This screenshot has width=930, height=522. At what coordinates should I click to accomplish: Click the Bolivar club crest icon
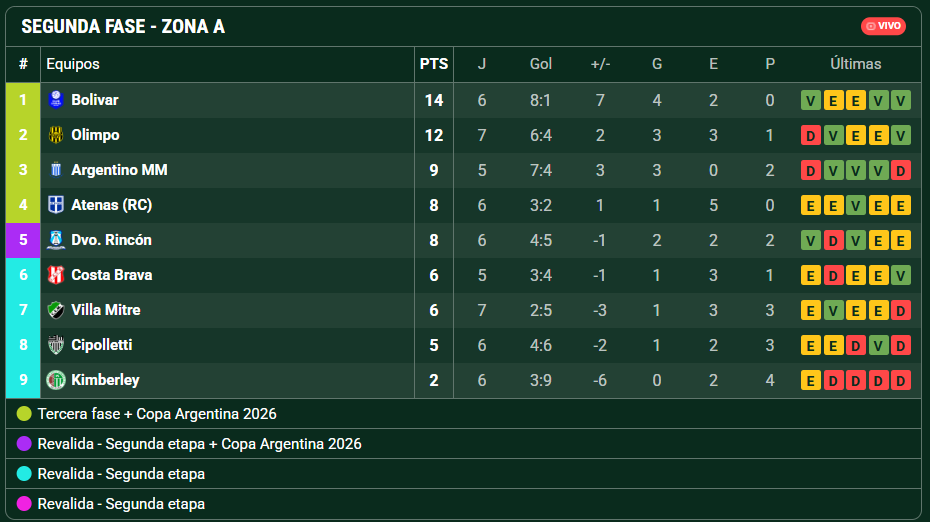(56, 100)
